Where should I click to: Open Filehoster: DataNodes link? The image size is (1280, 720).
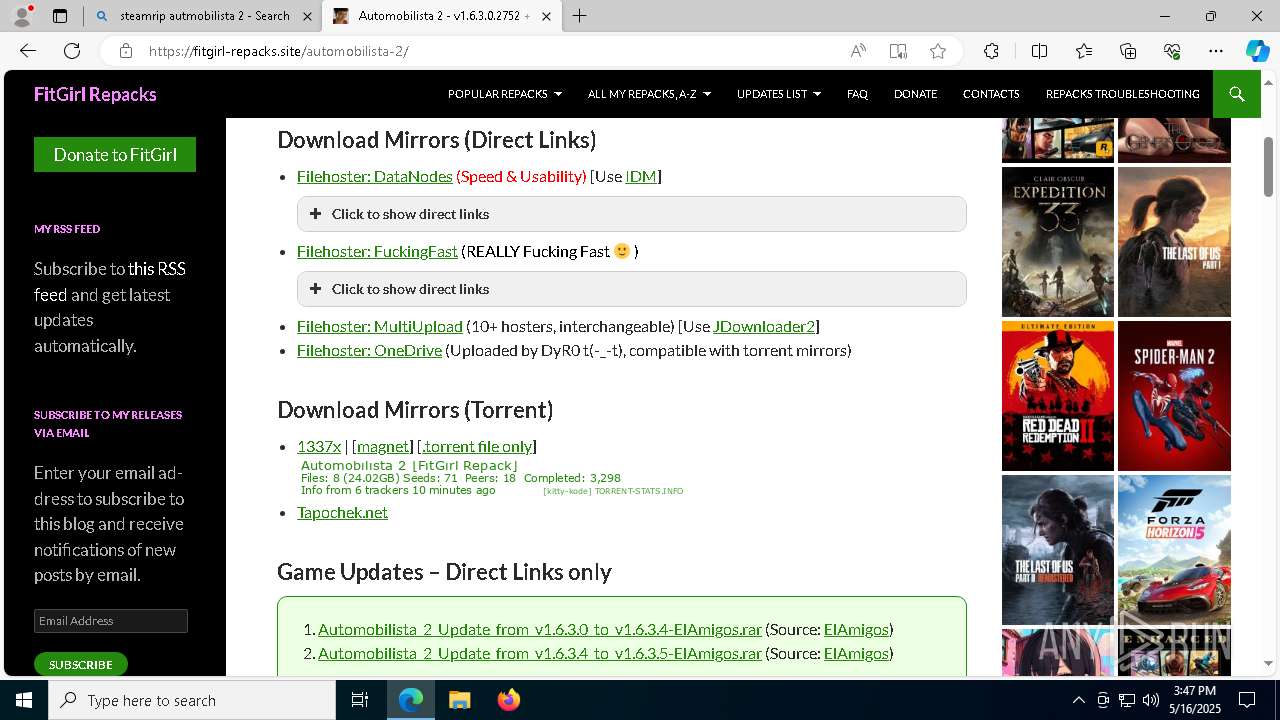(374, 176)
